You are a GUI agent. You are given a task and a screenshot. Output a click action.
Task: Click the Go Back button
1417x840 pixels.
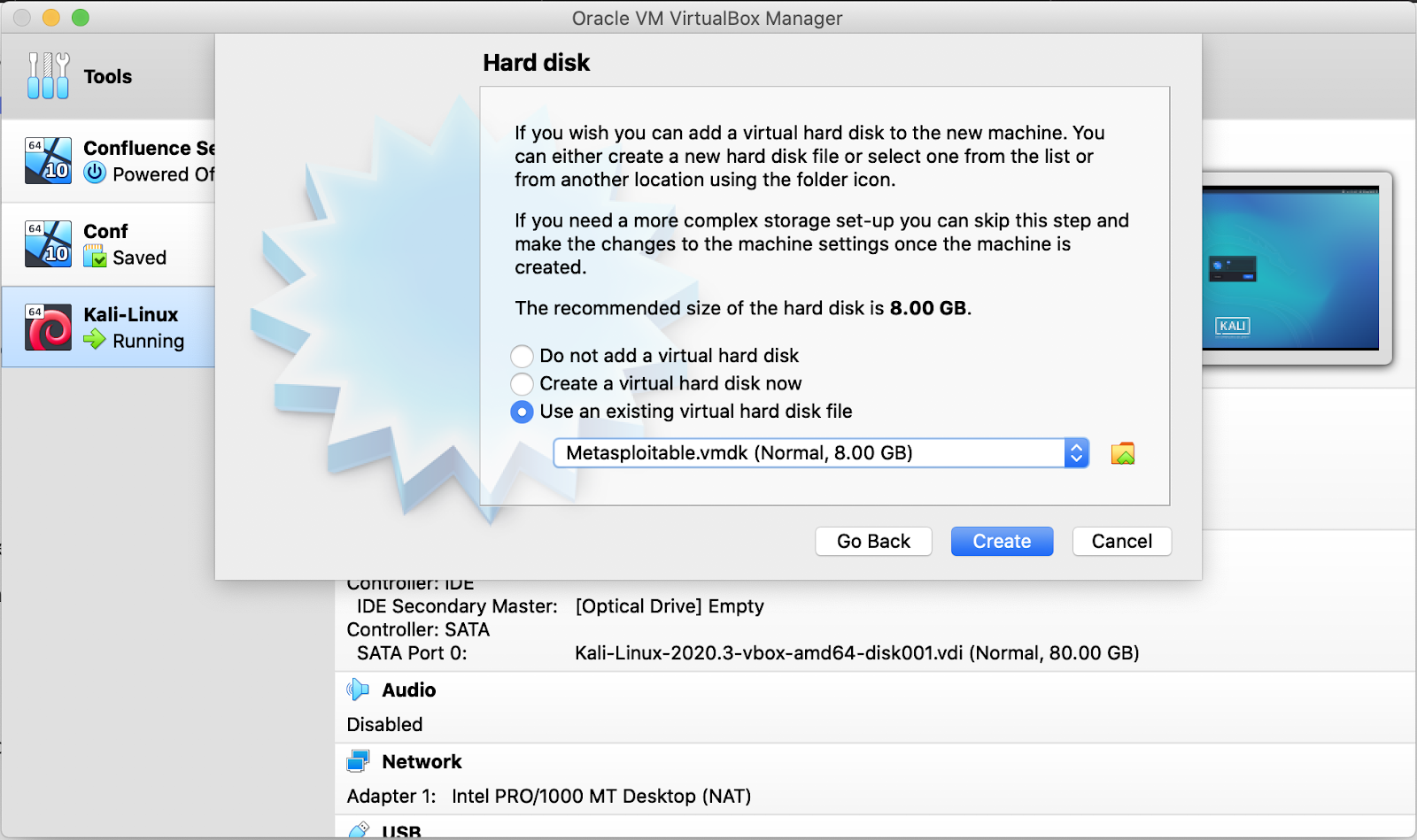pyautogui.click(x=873, y=541)
